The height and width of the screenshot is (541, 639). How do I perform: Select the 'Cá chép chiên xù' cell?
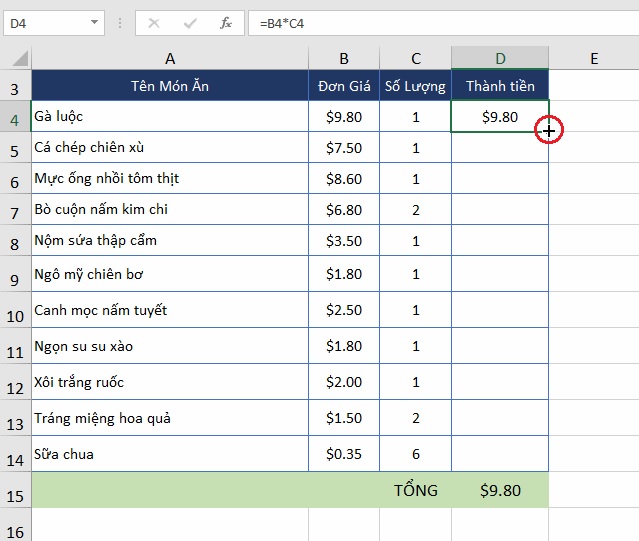pos(170,147)
